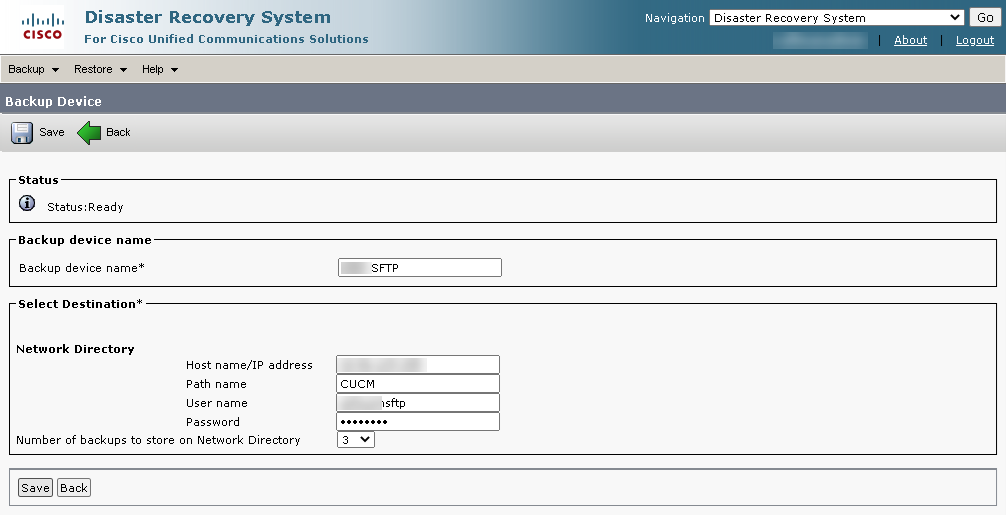The height and width of the screenshot is (515, 1006).
Task: Click the floppy disk Save icon
Action: (22, 133)
